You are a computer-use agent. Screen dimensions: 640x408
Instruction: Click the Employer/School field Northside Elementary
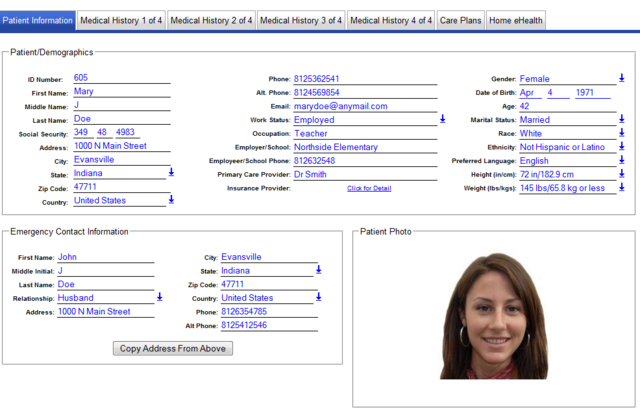[365, 147]
